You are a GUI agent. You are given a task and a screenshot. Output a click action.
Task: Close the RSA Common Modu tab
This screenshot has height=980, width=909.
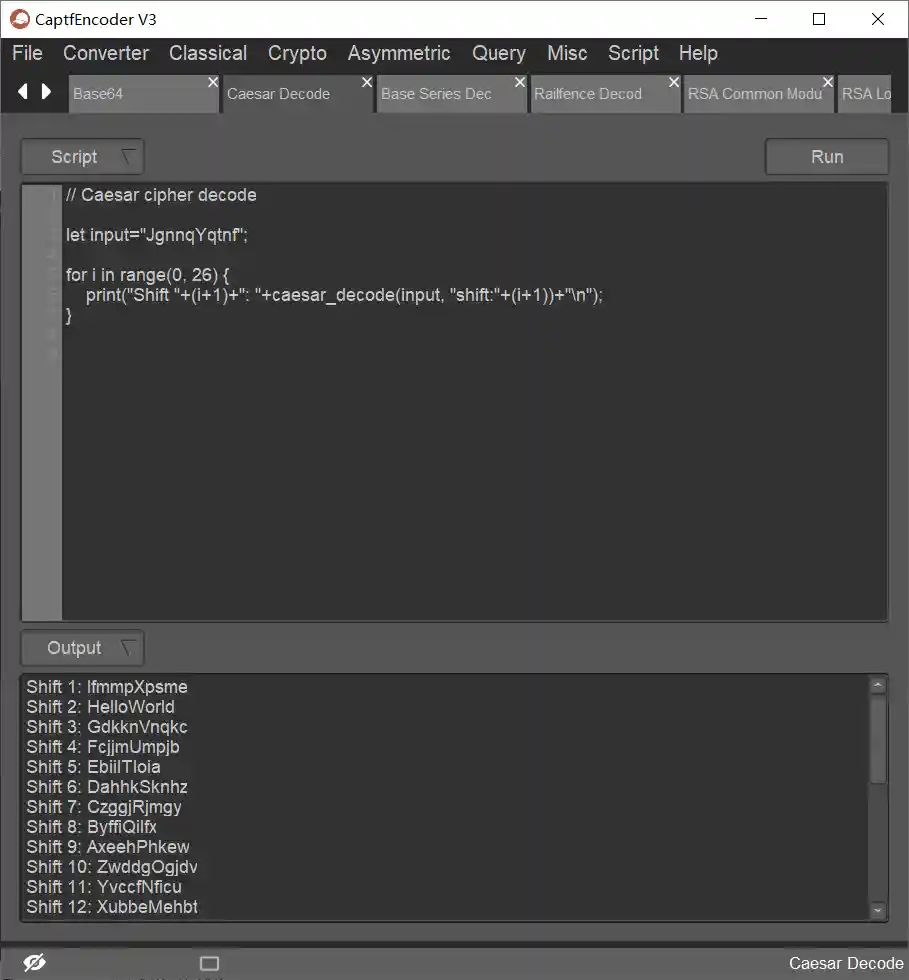827,81
